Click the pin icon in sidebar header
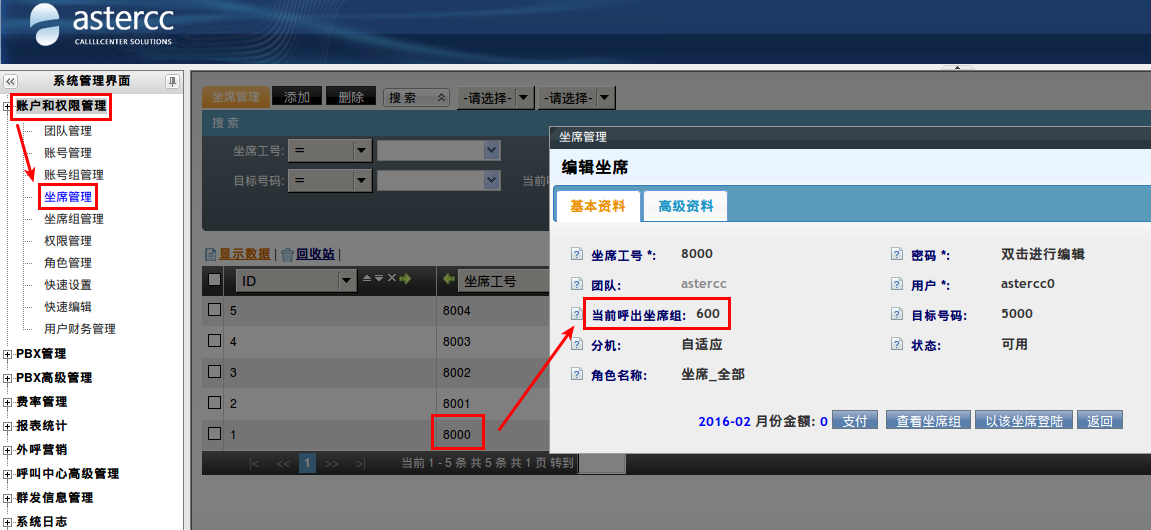Image resolution: width=1151 pixels, height=530 pixels. [172, 81]
